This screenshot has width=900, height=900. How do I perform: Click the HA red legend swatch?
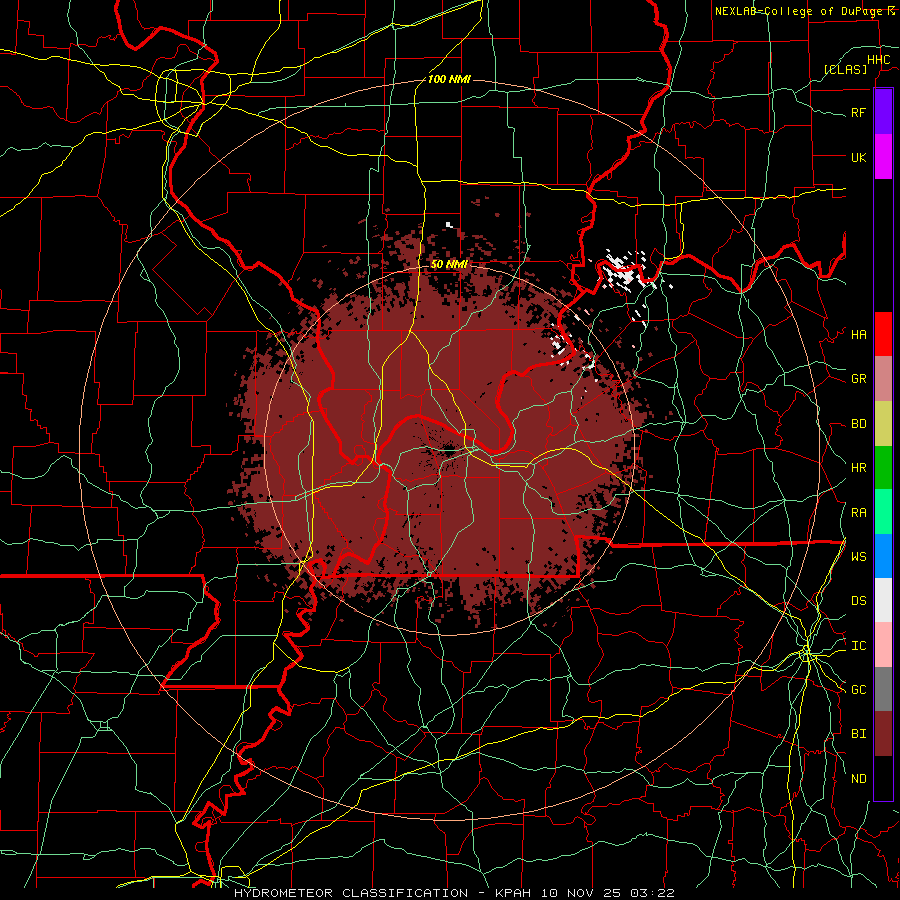(x=883, y=334)
